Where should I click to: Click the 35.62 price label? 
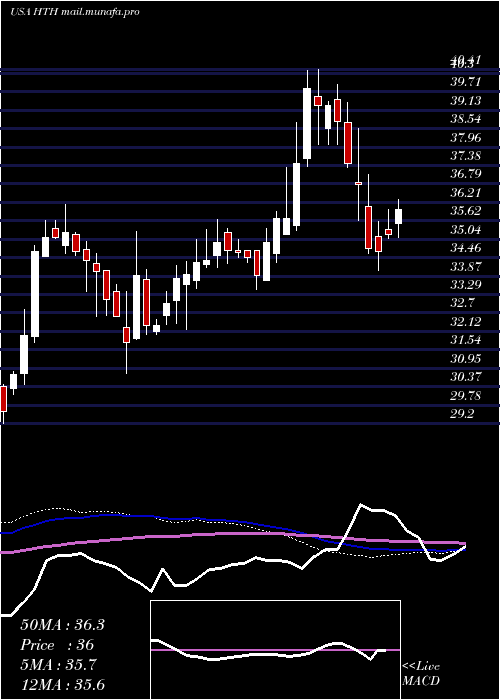(x=466, y=211)
